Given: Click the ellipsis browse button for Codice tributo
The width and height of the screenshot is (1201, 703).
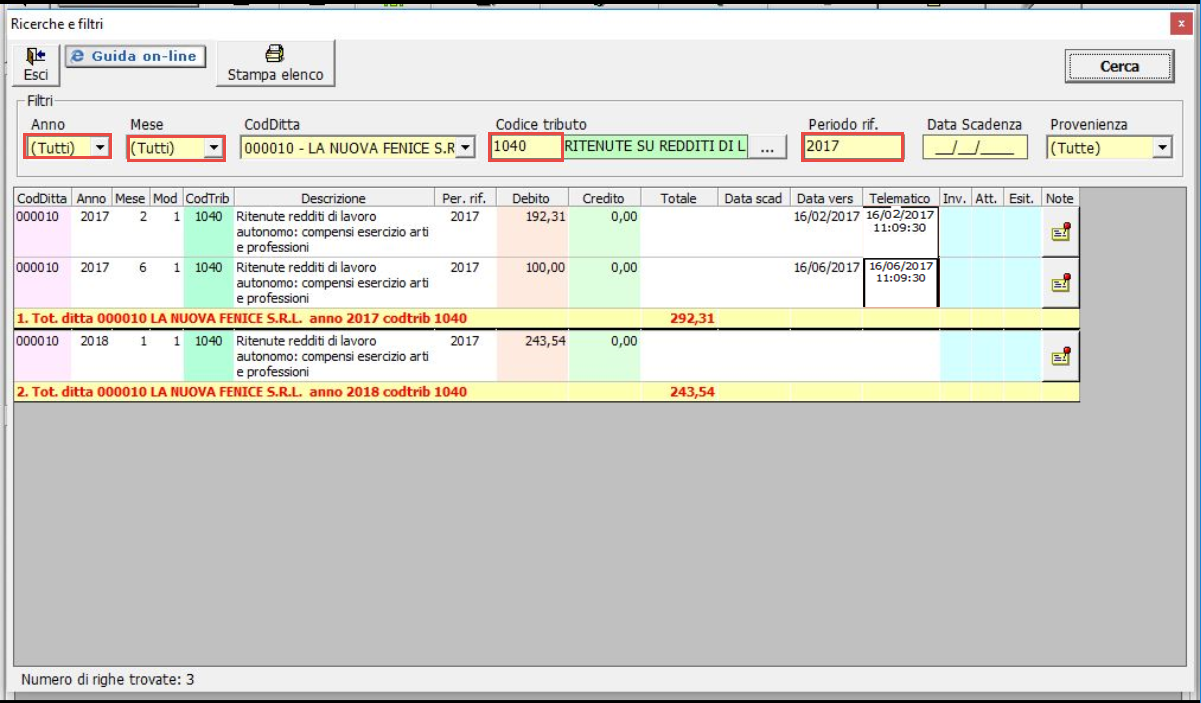Looking at the screenshot, I should click(767, 148).
